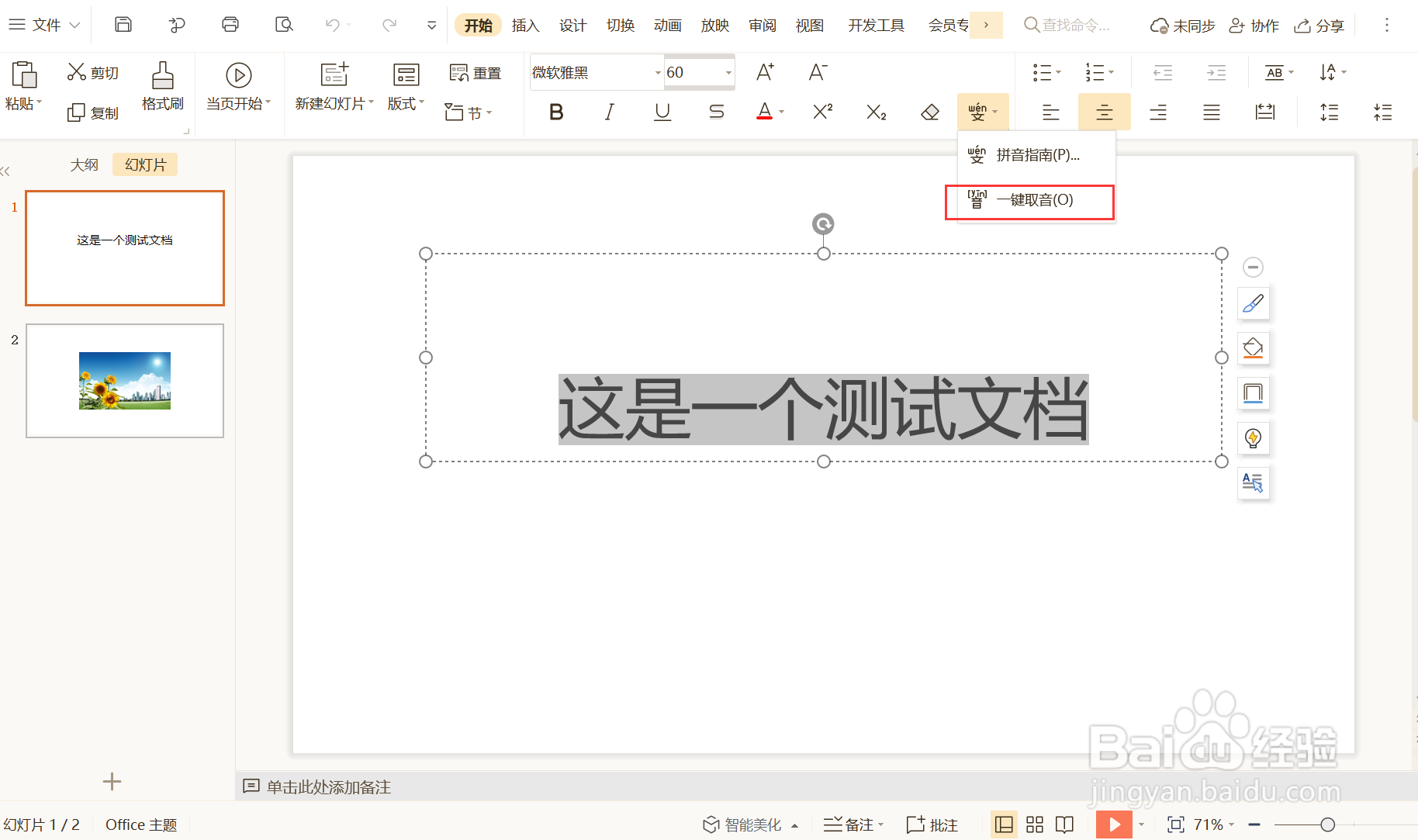The height and width of the screenshot is (840, 1418).
Task: Click the 分享 share button
Action: point(1319,26)
